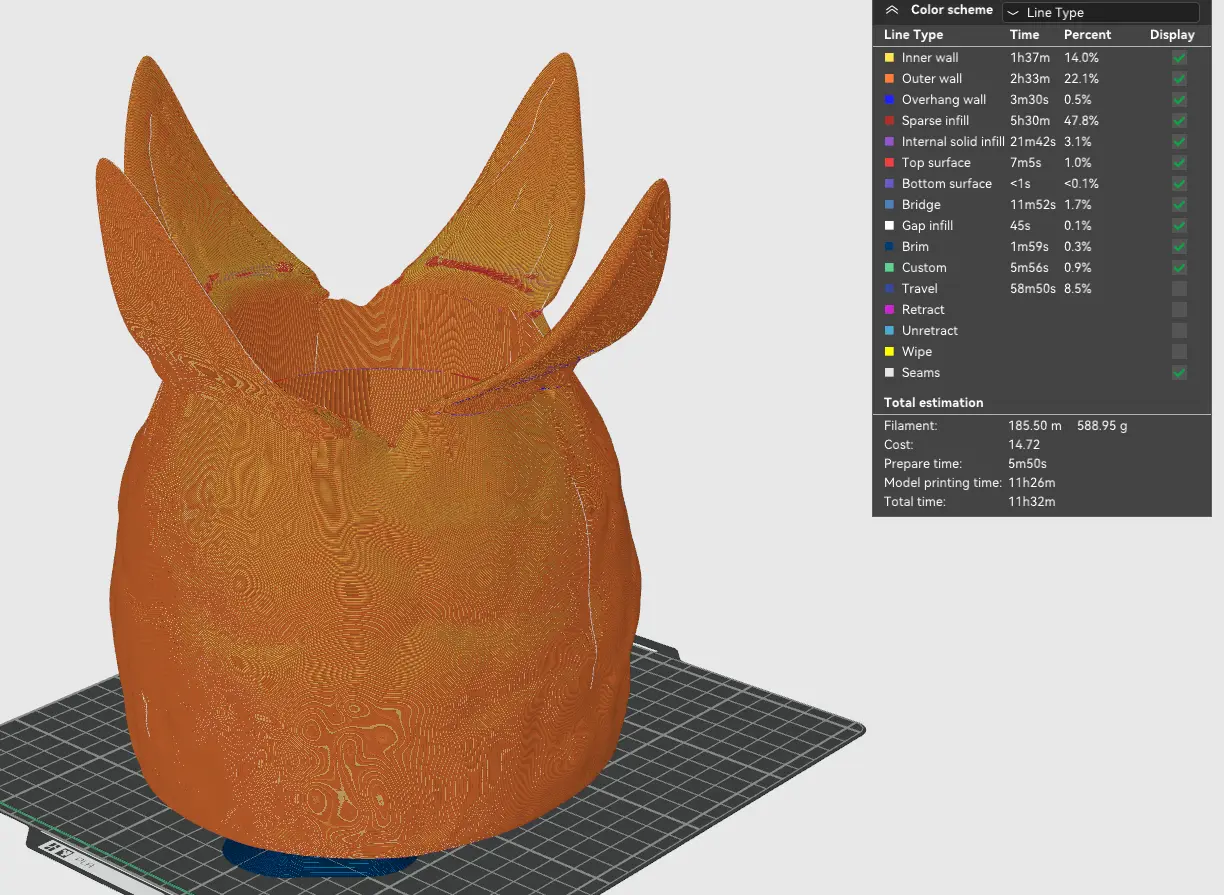Uncheck the Outer wall display checkbox
The image size is (1224, 895).
click(x=1179, y=79)
